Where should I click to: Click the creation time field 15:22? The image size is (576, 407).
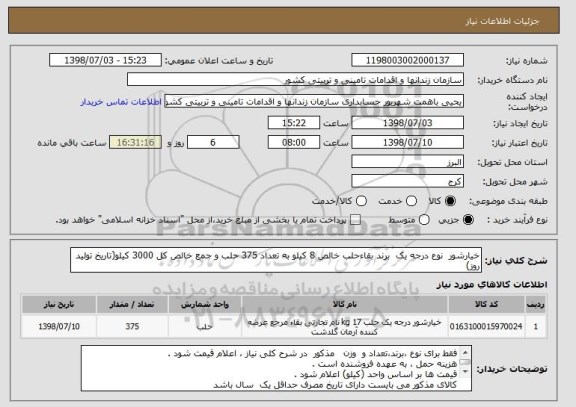294,123
